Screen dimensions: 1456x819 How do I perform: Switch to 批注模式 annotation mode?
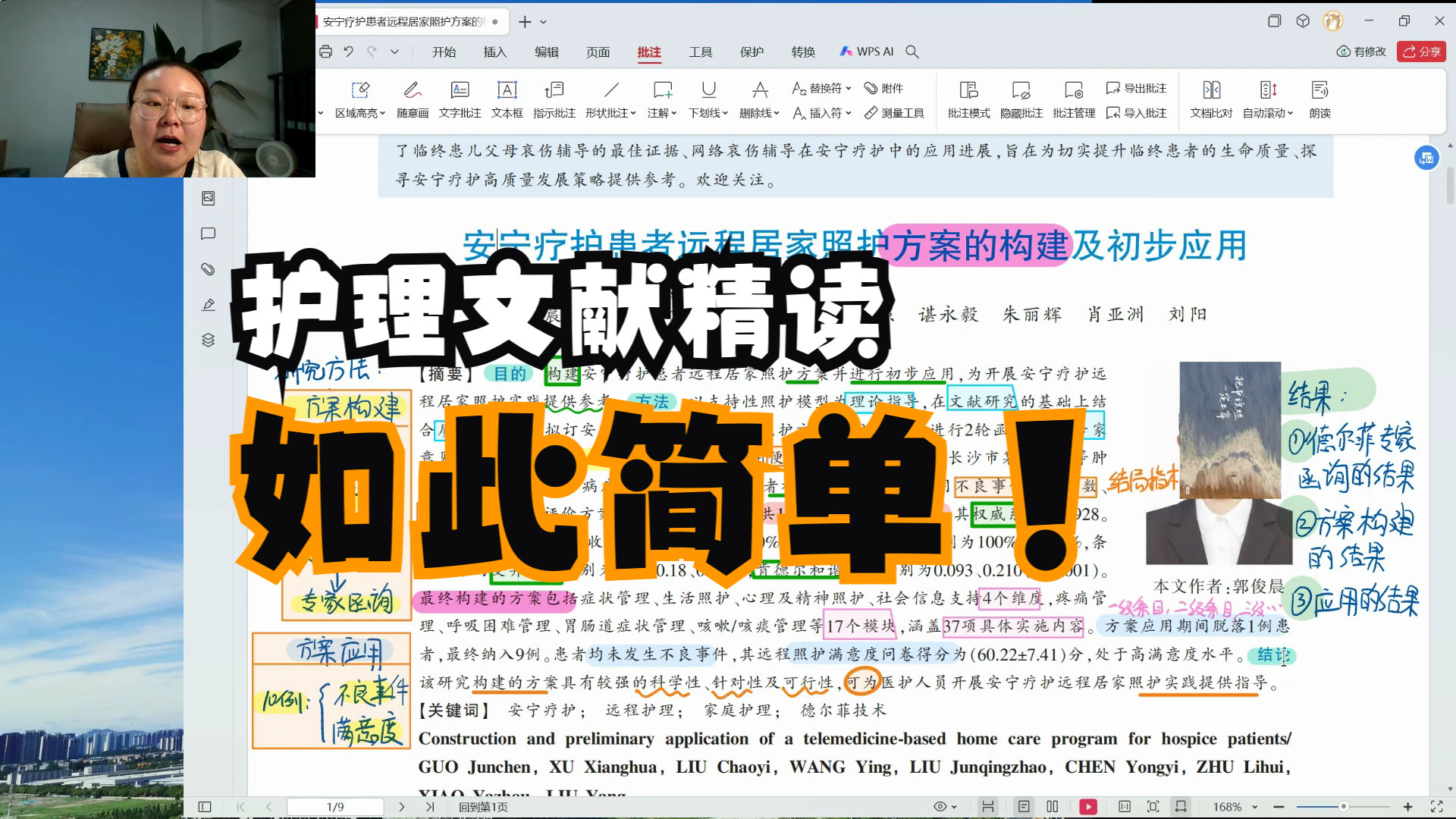pyautogui.click(x=968, y=100)
